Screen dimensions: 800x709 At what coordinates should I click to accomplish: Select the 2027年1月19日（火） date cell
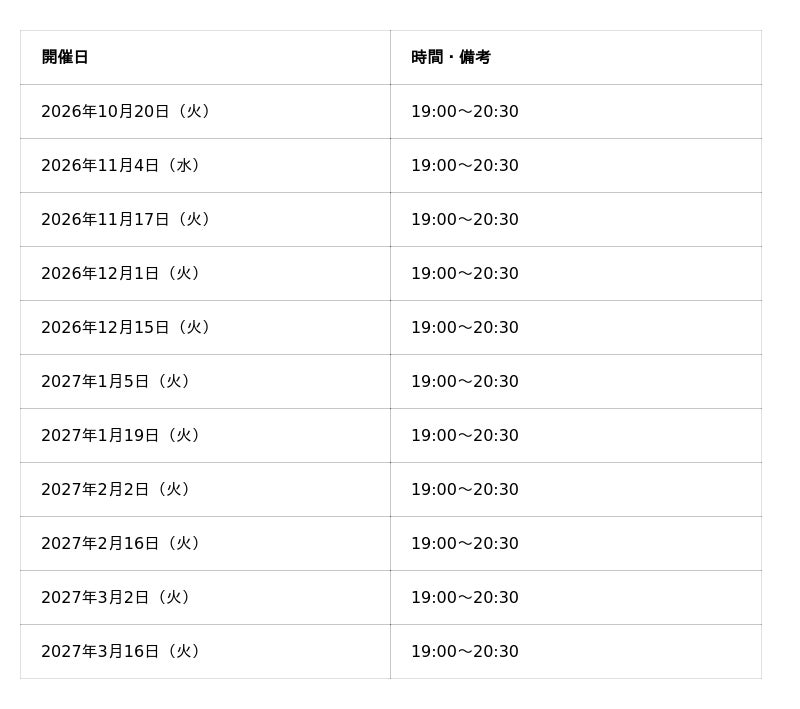[x=205, y=436]
